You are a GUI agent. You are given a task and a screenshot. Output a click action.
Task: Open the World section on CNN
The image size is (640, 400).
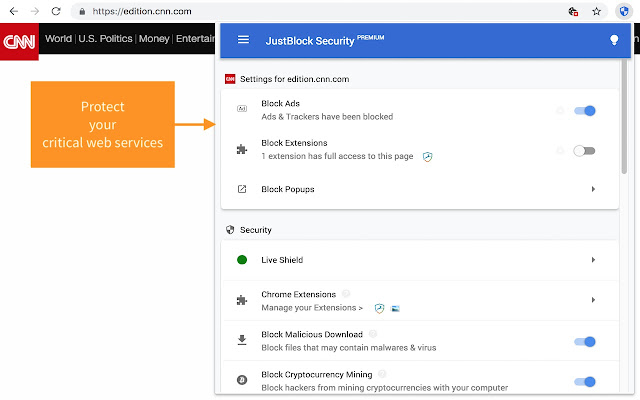tap(59, 39)
